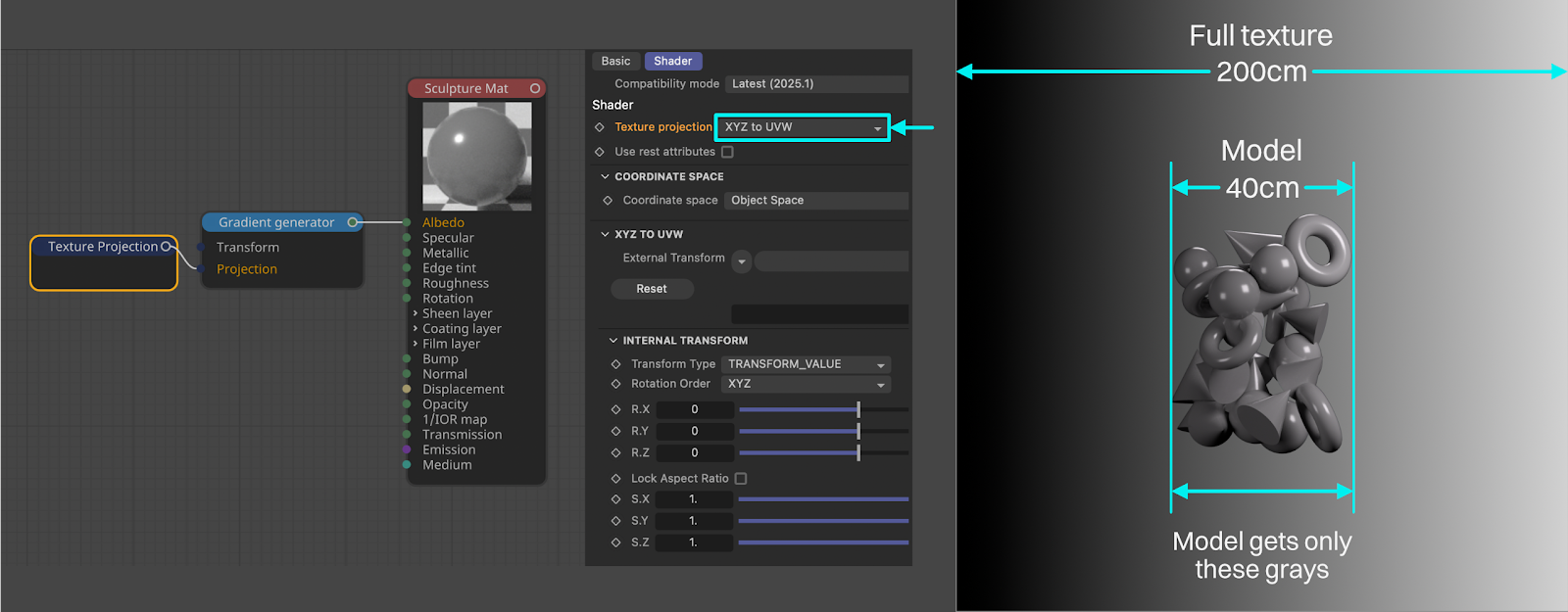1568x612 pixels.
Task: Click the keyframe diamond beside Texture projection
Action: pyautogui.click(x=600, y=127)
